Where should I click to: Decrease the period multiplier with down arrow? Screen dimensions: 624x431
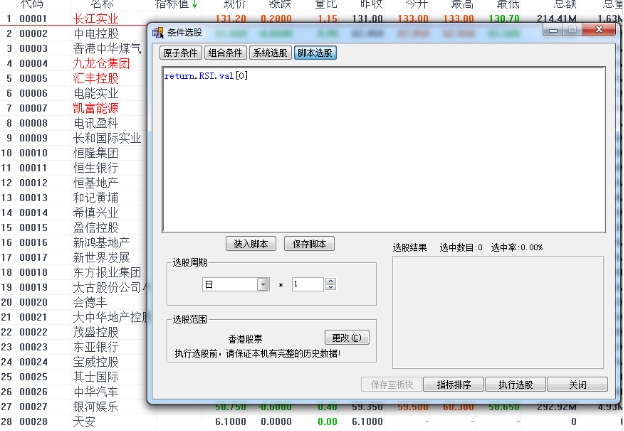click(329, 288)
